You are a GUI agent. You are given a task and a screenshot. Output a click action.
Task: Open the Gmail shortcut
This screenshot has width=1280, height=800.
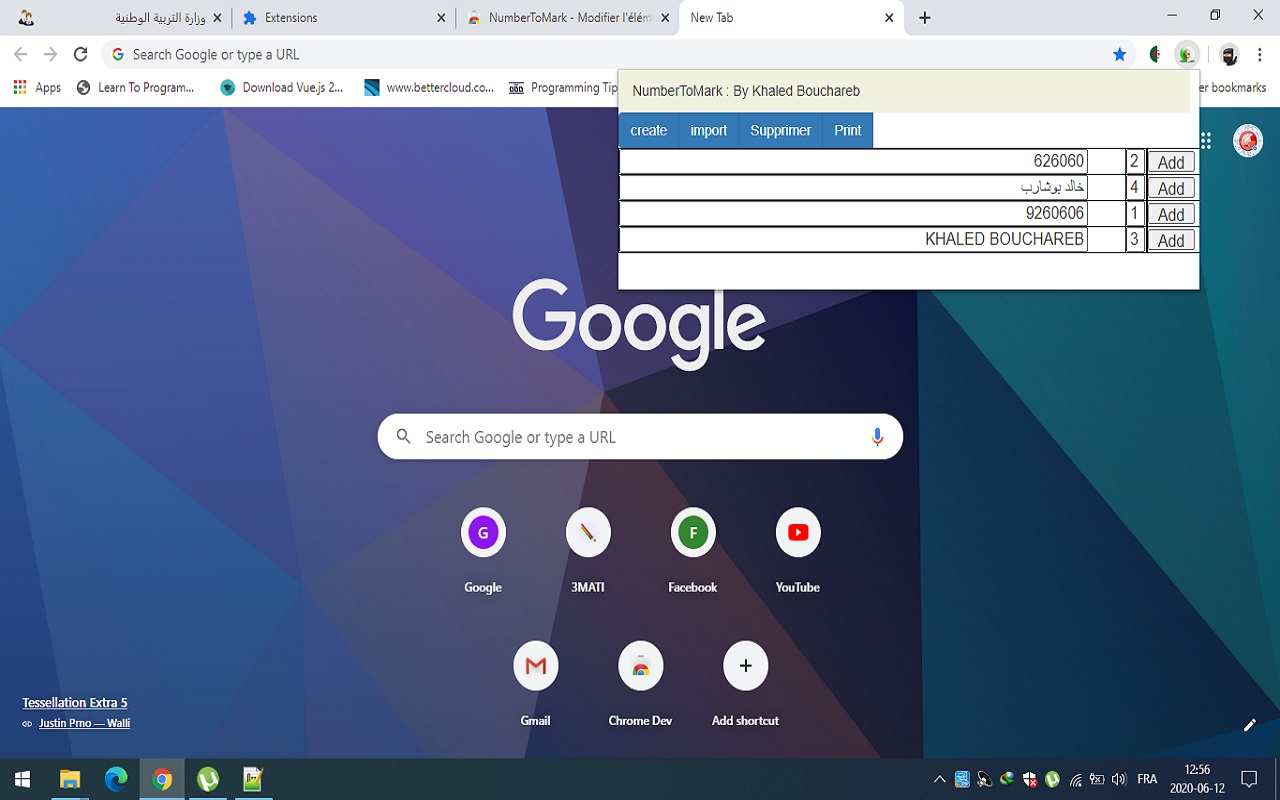[536, 665]
